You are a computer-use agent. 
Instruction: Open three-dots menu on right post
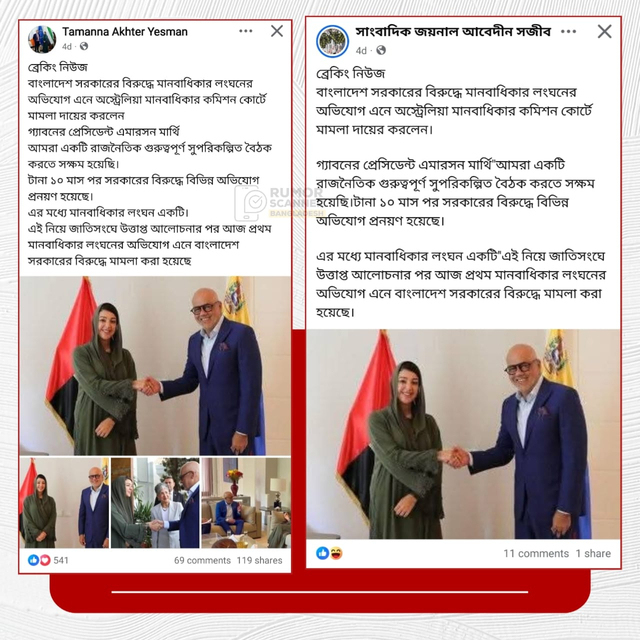[569, 31]
